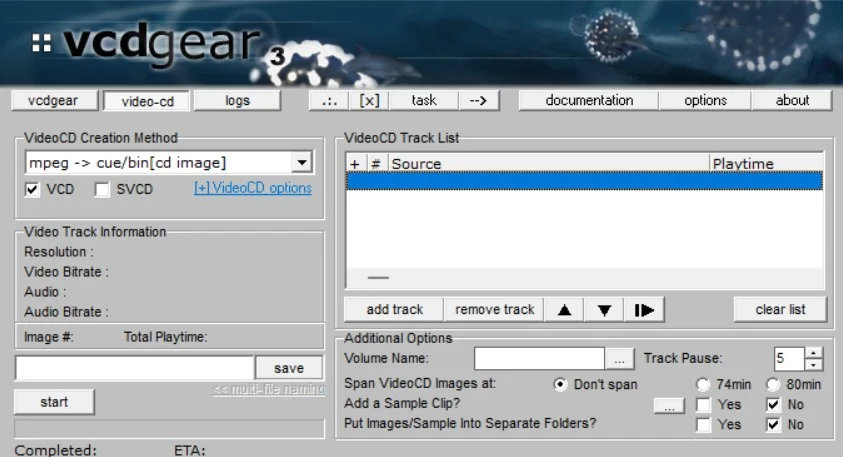Open the about page

pos(792,101)
